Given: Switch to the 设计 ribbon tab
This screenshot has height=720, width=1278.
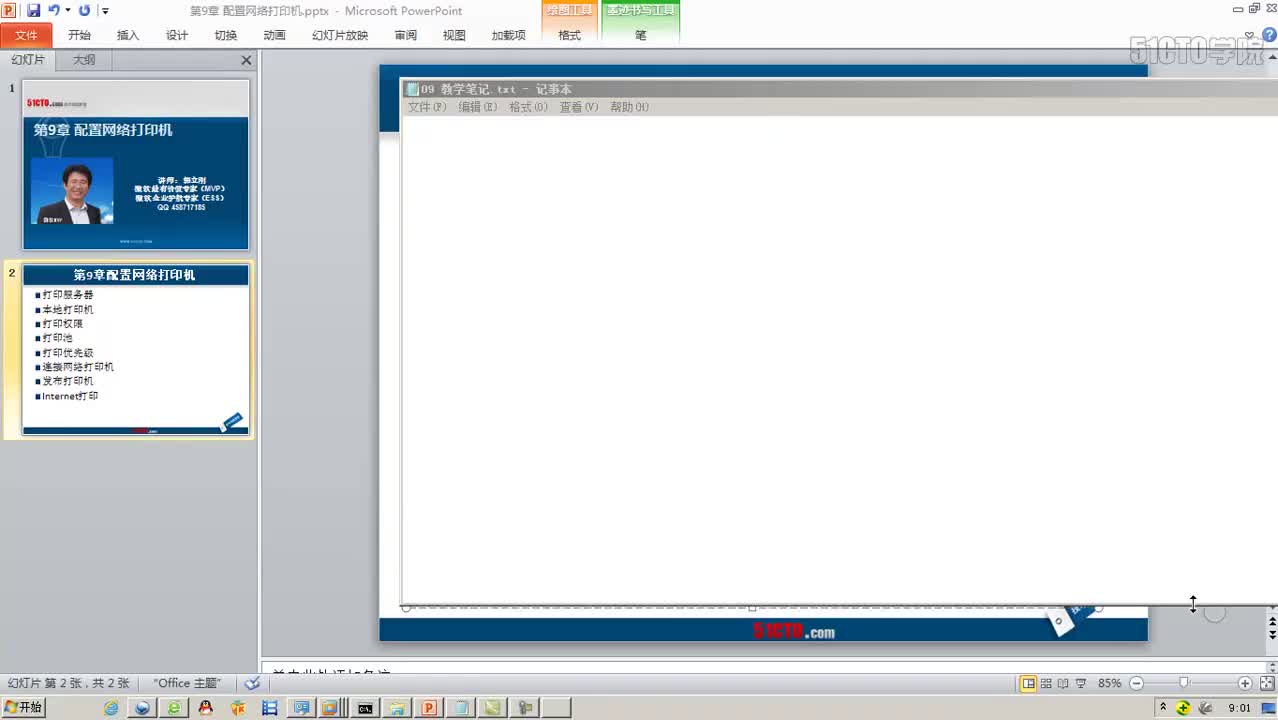Looking at the screenshot, I should (x=177, y=35).
